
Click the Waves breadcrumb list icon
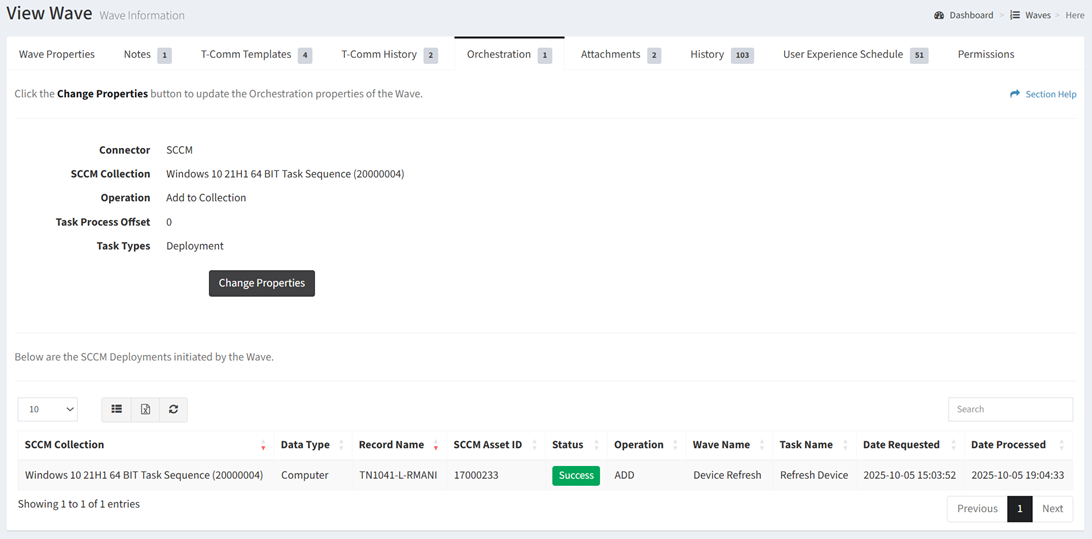[x=1015, y=15]
